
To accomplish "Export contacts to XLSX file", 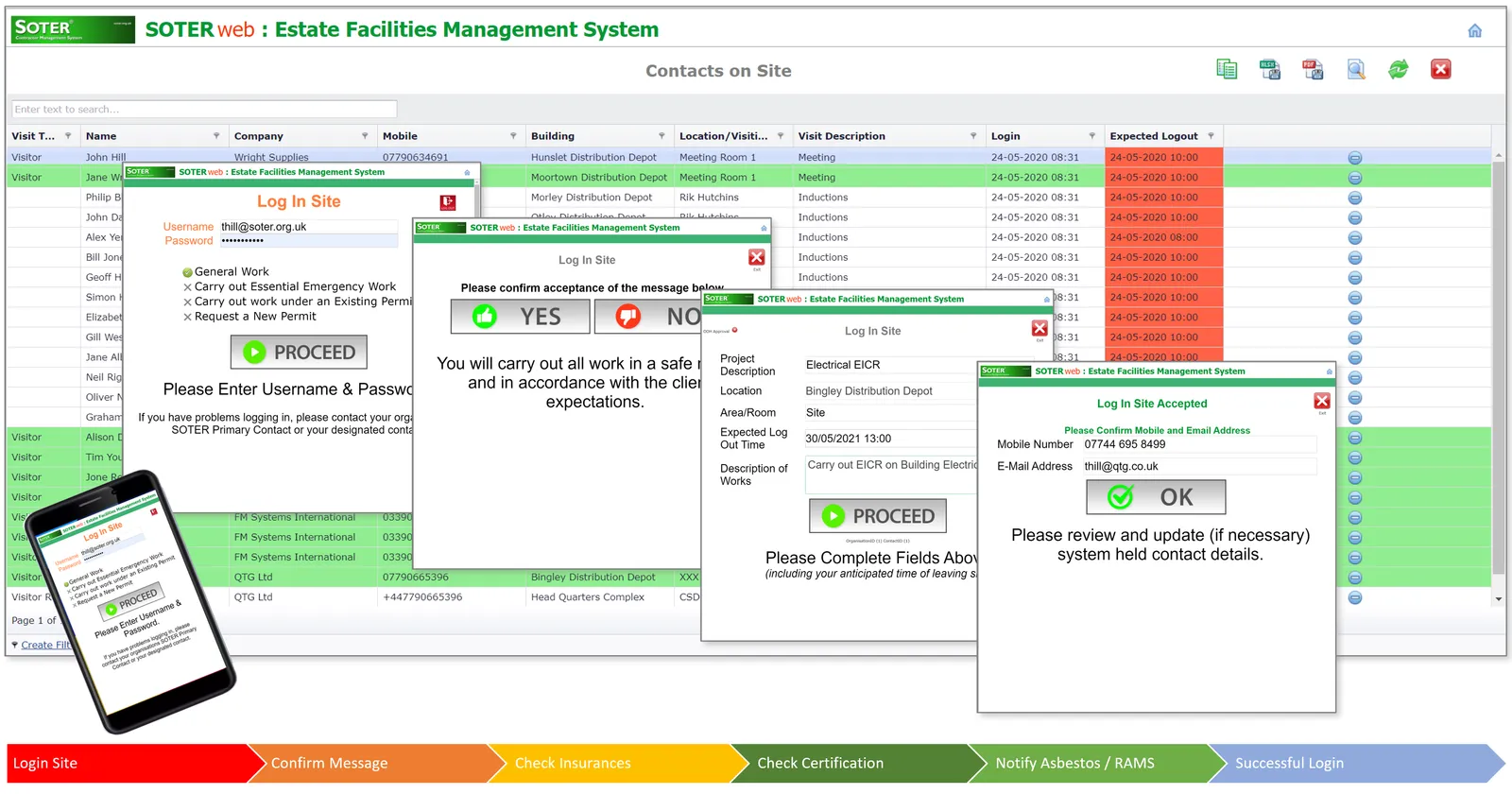I will pos(1270,69).
